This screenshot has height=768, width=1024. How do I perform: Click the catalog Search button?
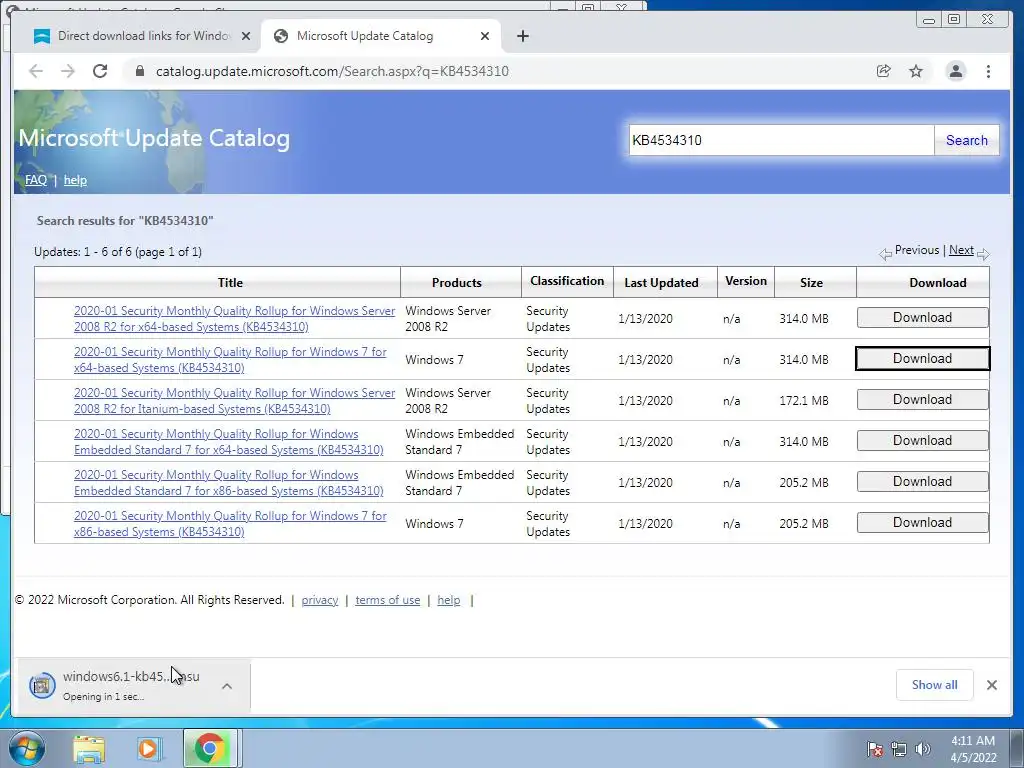(967, 140)
